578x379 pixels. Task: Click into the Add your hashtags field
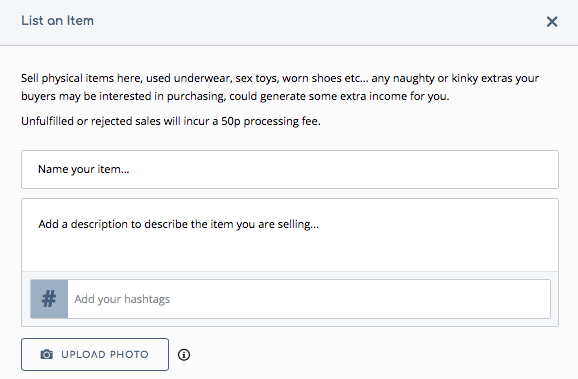tap(309, 299)
